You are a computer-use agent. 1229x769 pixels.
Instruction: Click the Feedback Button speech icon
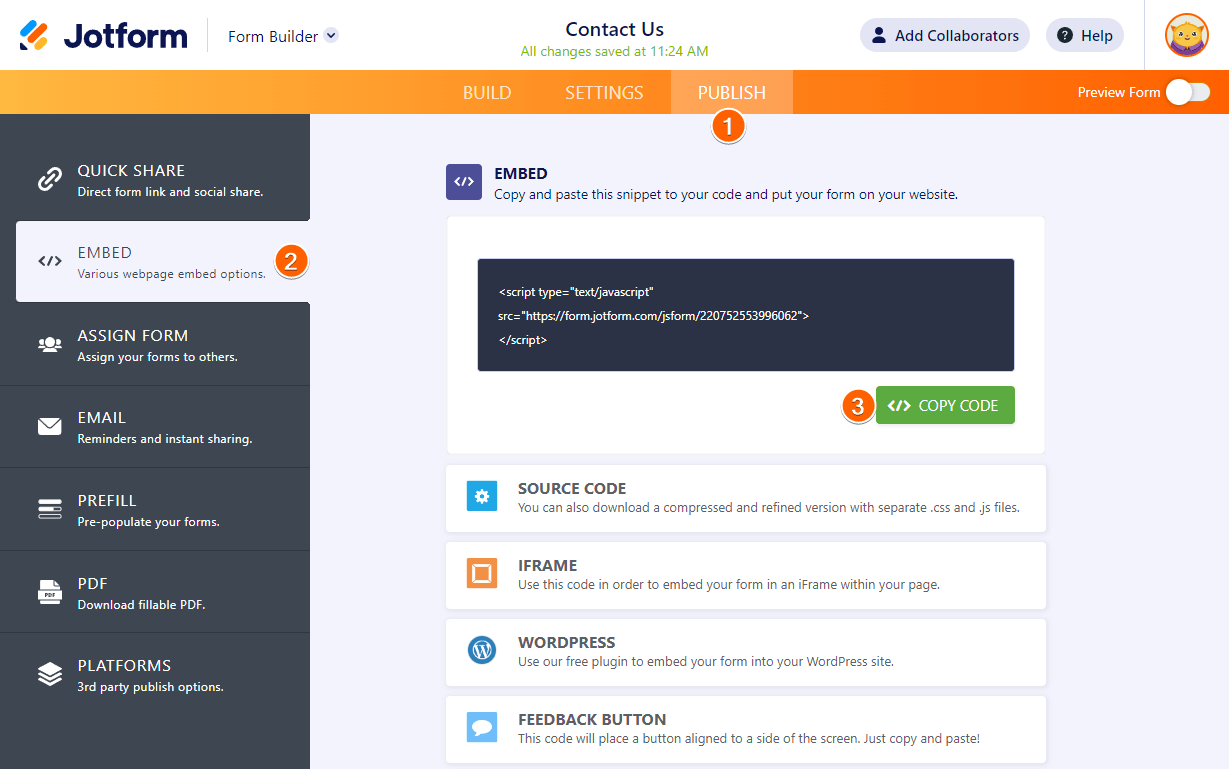[482, 727]
